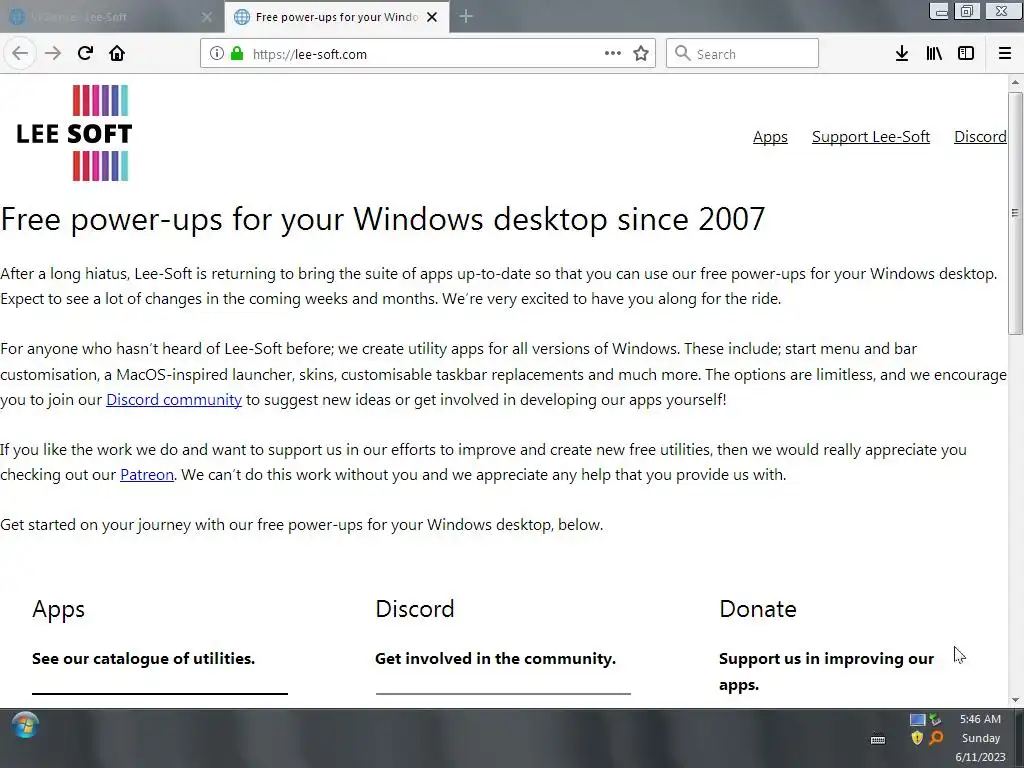Open page actions three-dot menu
The width and height of the screenshot is (1024, 768).
613,54
